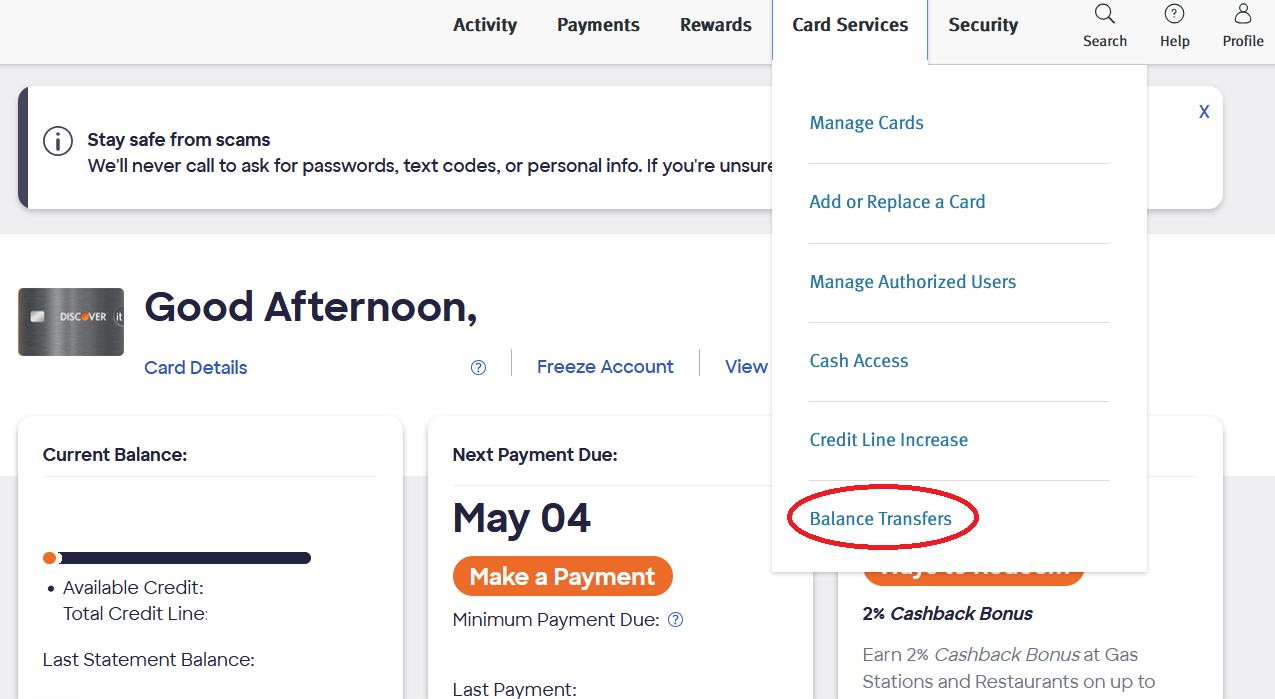Open the Payments menu
Image resolution: width=1275 pixels, height=699 pixels.
(x=598, y=25)
